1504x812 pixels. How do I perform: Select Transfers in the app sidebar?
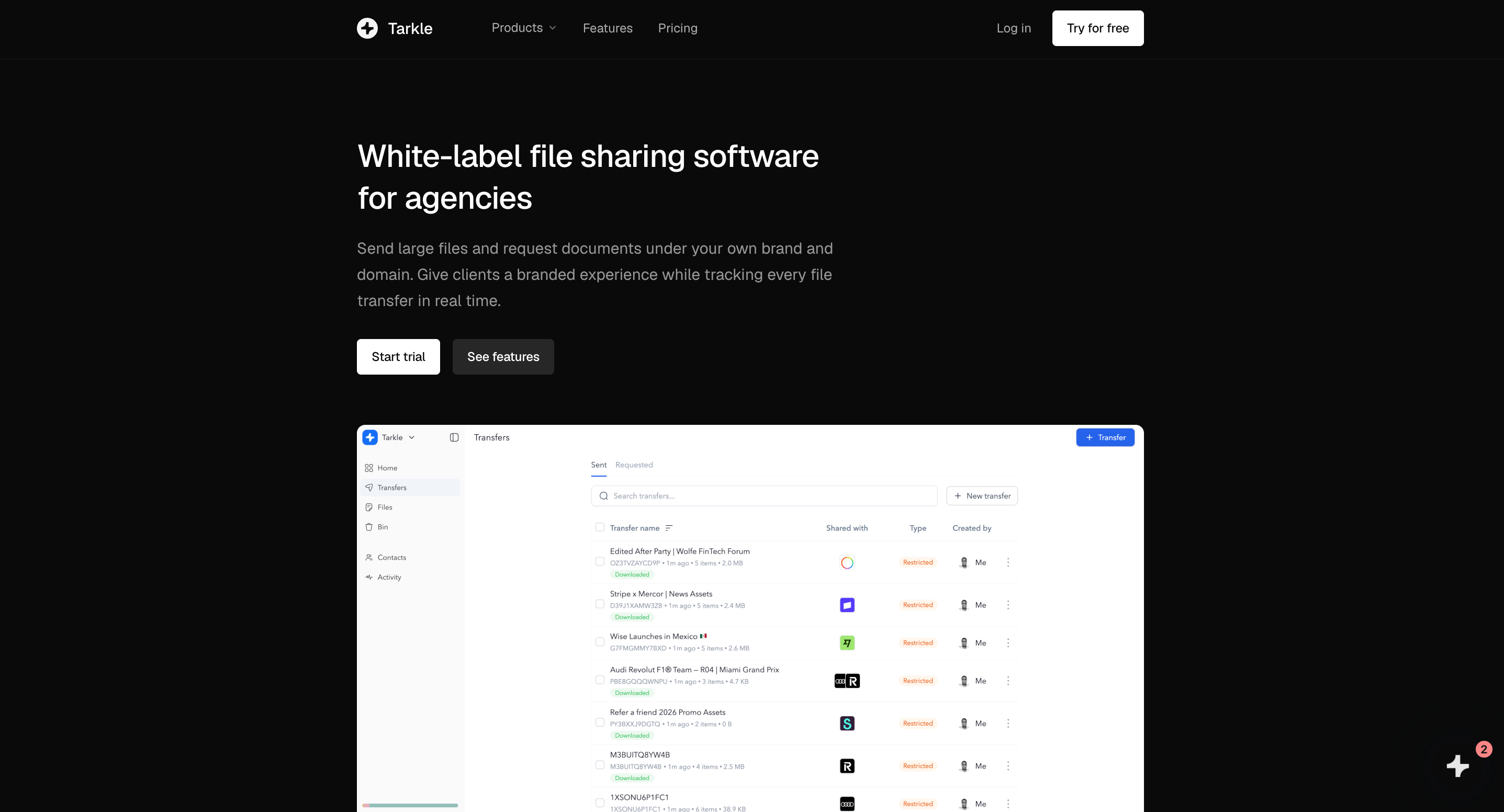pyautogui.click(x=410, y=488)
